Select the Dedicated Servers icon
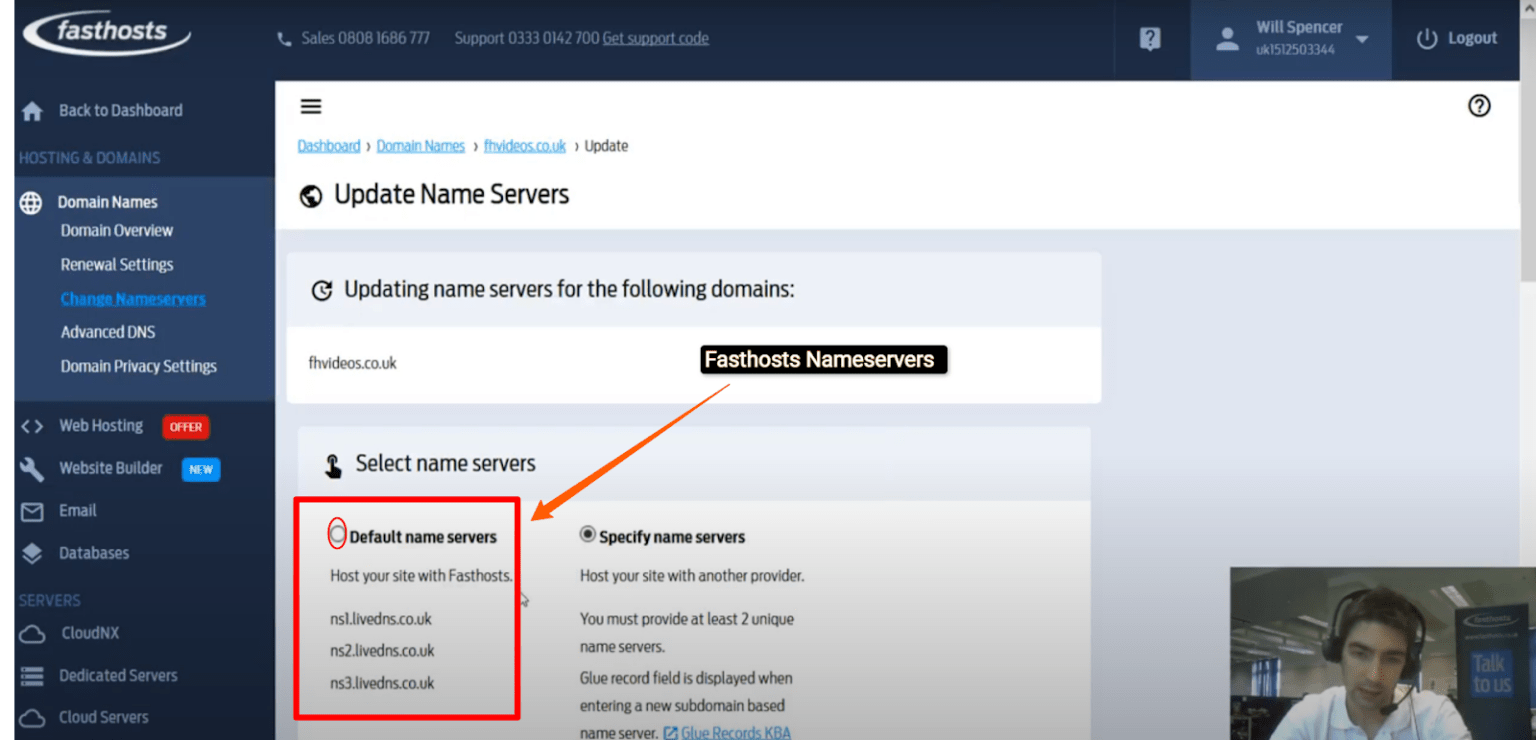Image resolution: width=1536 pixels, height=740 pixels. (32, 675)
